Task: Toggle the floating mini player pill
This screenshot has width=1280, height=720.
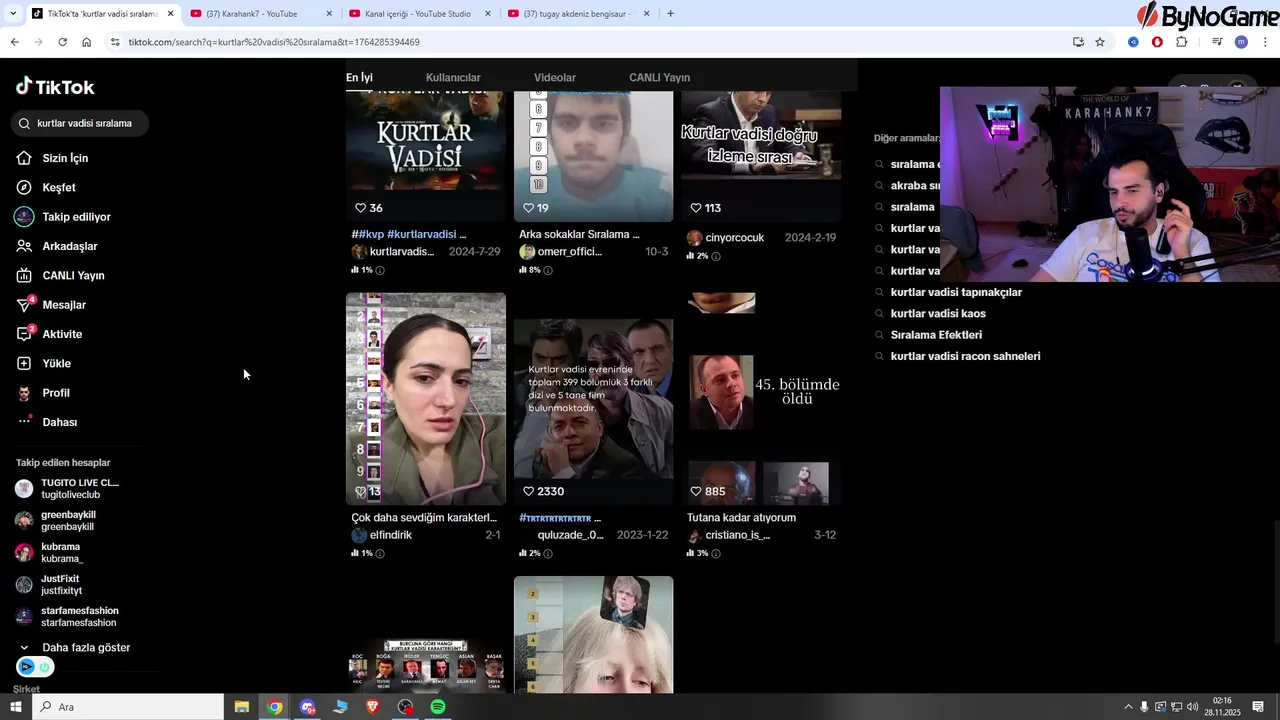Action: pyautogui.click(x=35, y=667)
